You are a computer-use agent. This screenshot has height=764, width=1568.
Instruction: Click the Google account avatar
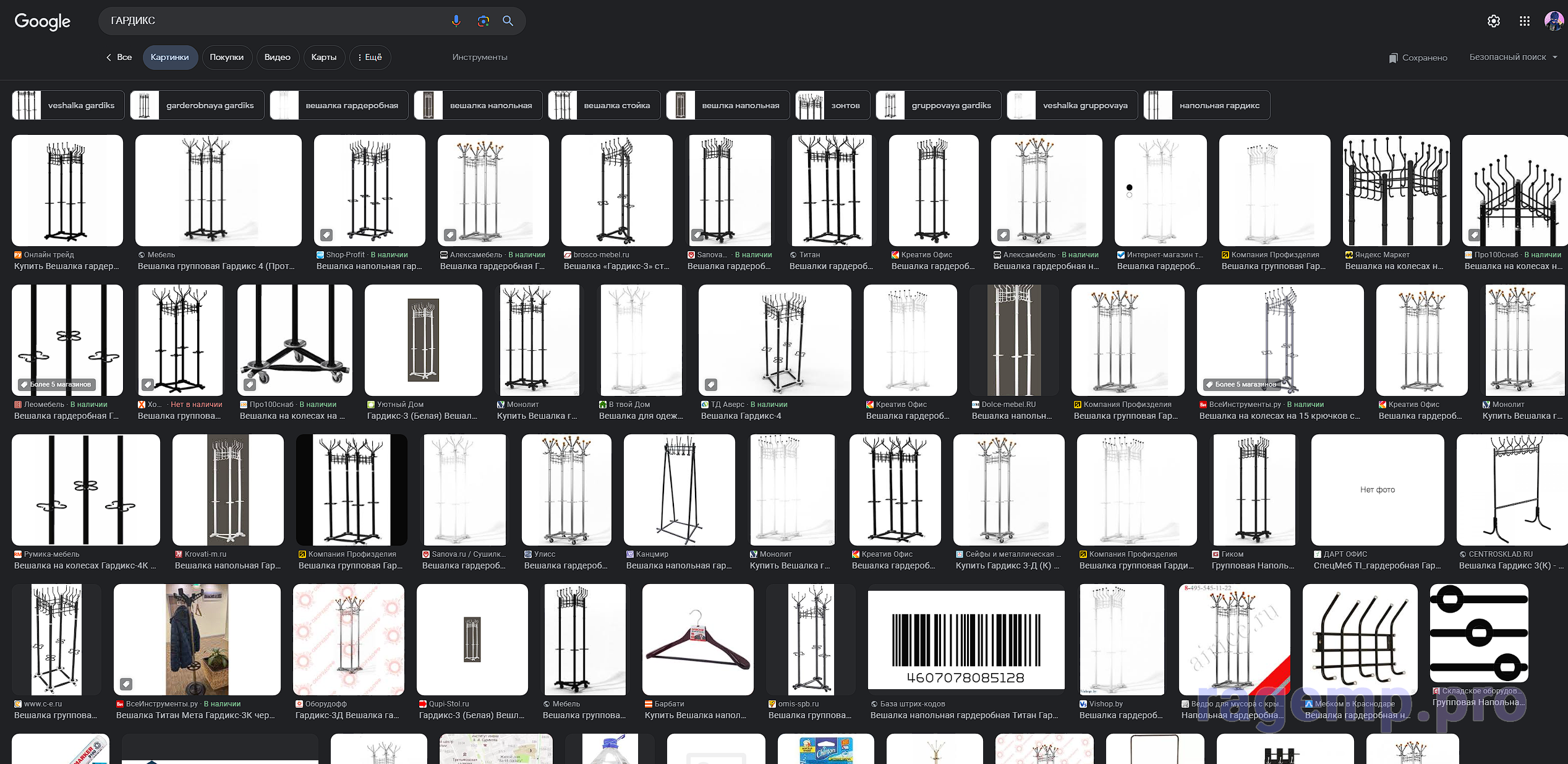[x=1554, y=21]
